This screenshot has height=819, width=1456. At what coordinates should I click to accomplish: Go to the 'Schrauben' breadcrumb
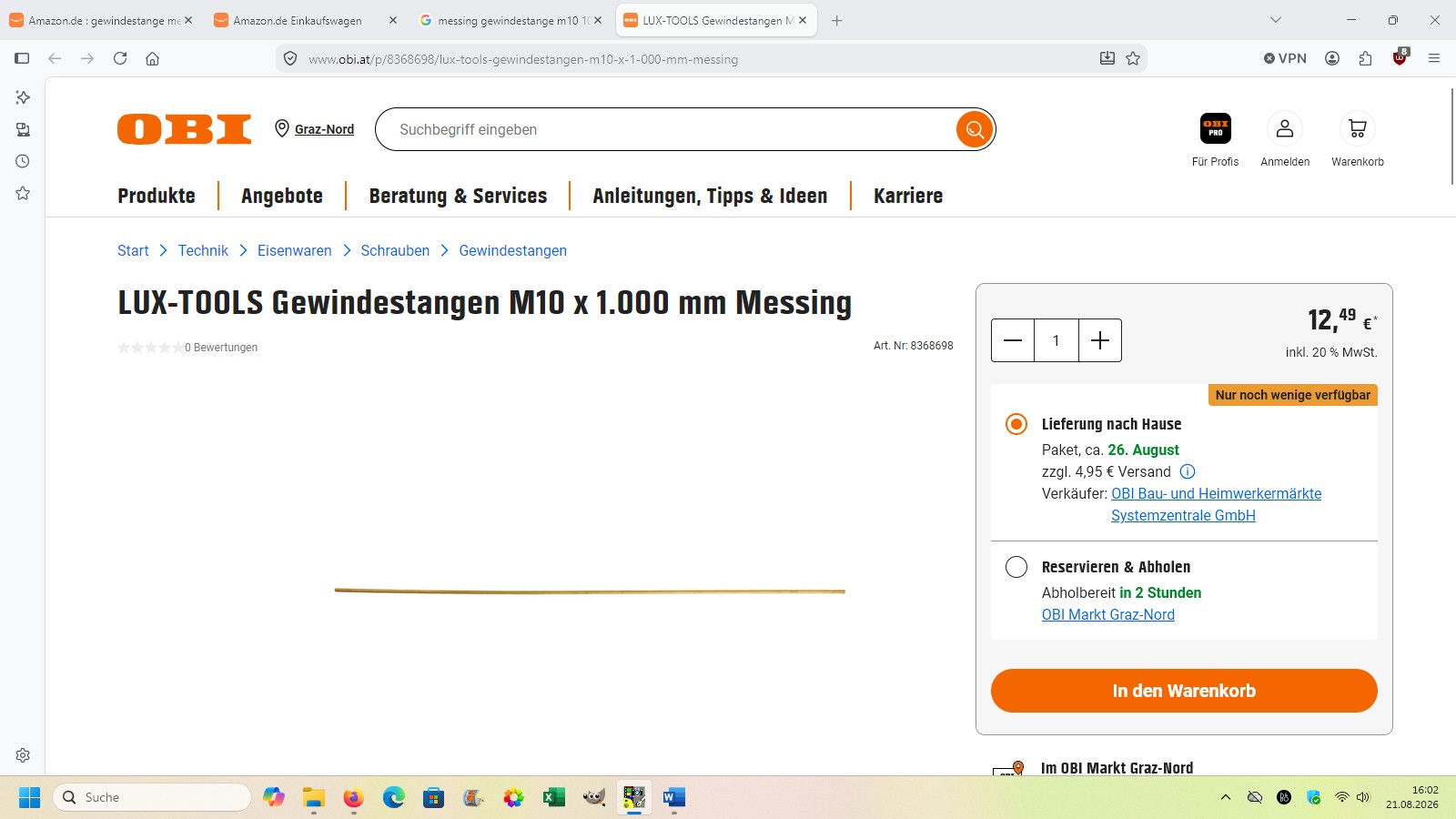395,250
